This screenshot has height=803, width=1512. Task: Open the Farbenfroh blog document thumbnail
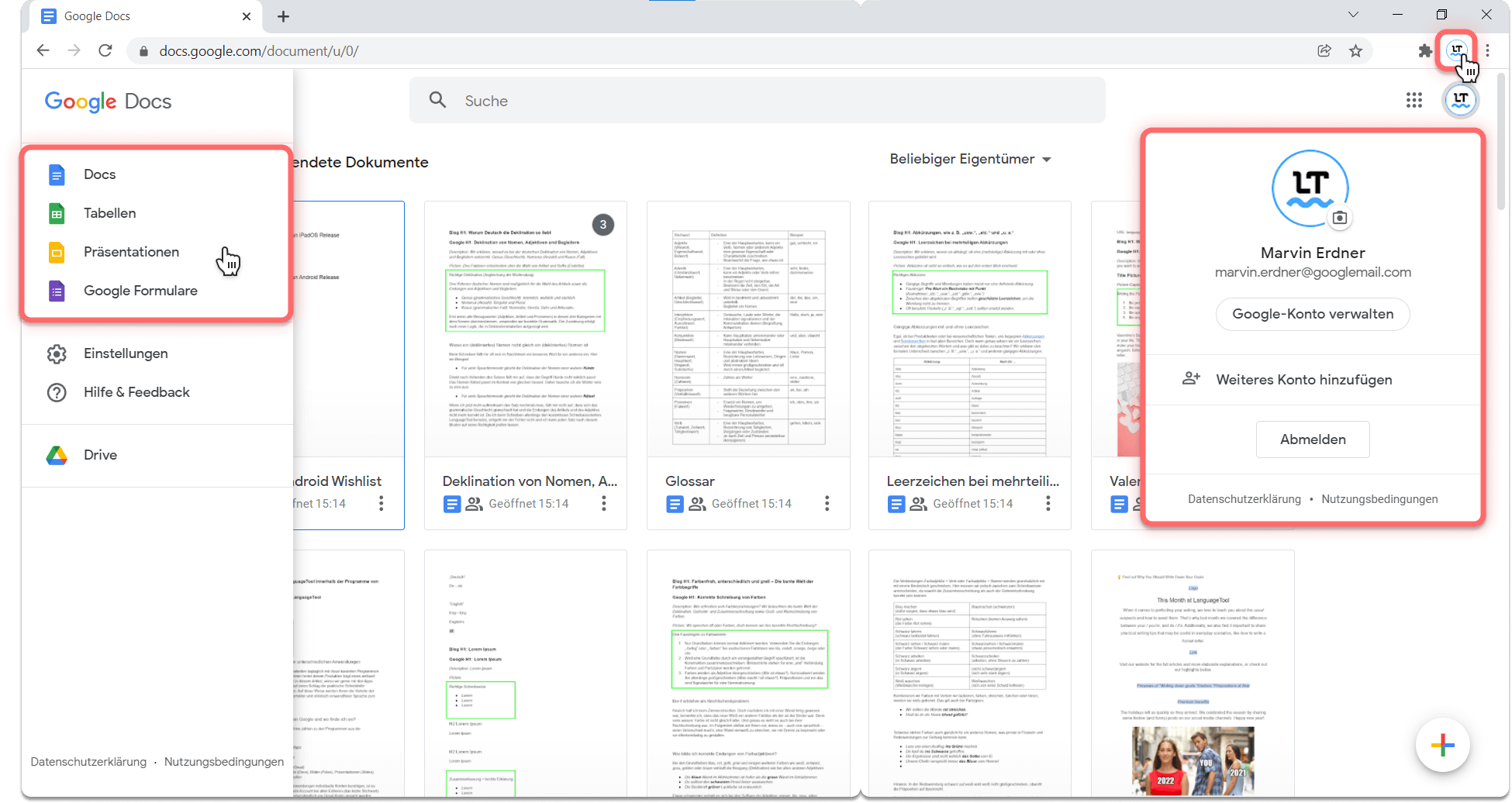(x=748, y=673)
